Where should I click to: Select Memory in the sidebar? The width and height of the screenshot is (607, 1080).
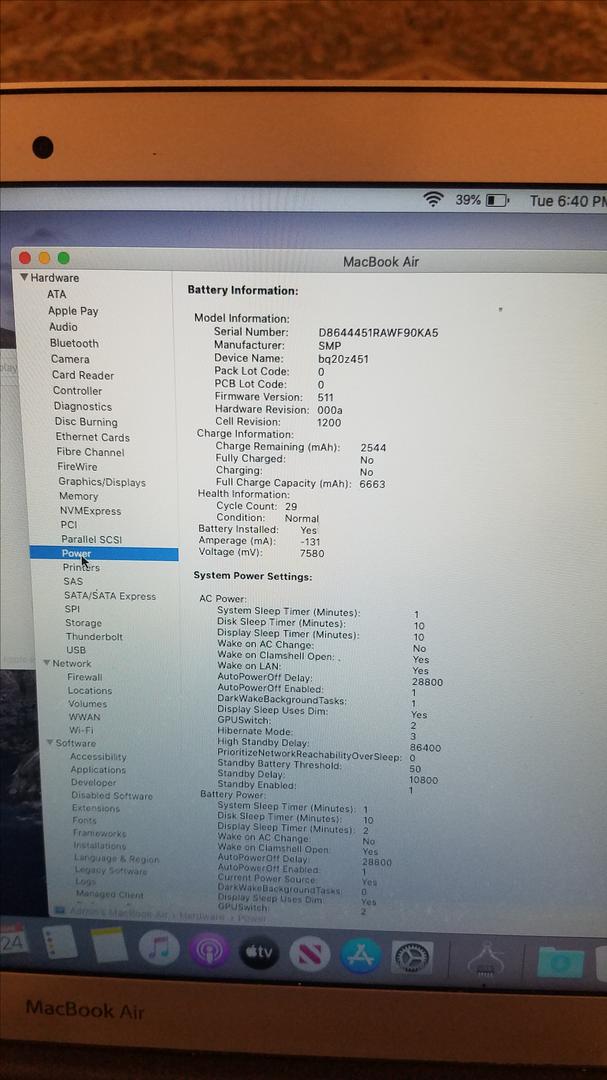(79, 496)
